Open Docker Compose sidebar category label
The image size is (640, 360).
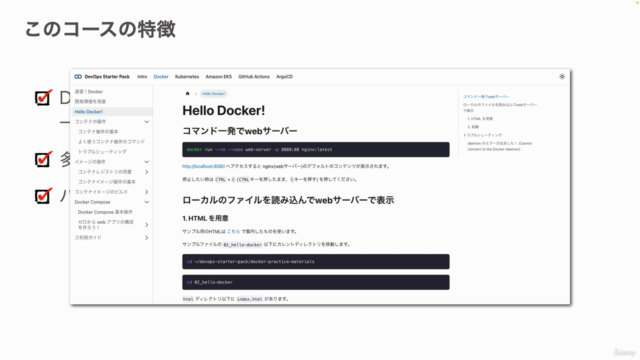coord(92,202)
